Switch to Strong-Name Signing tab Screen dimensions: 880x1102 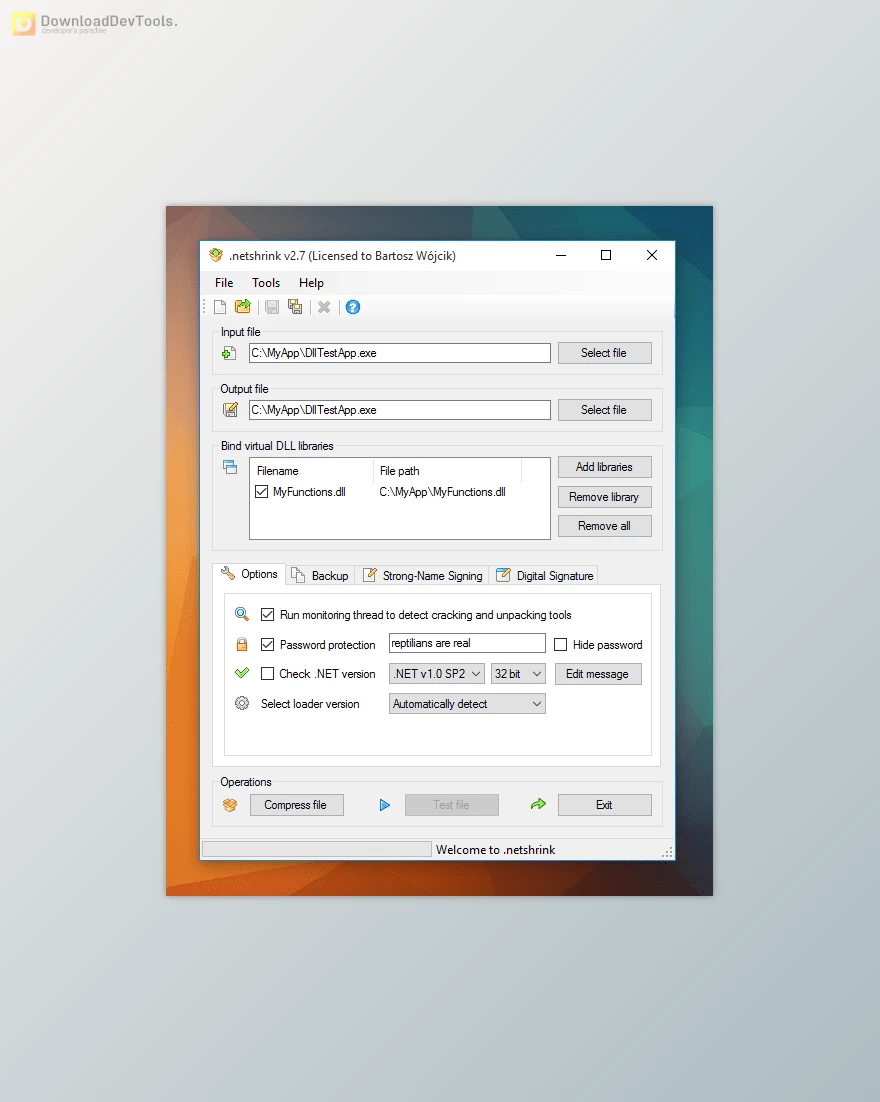point(423,576)
